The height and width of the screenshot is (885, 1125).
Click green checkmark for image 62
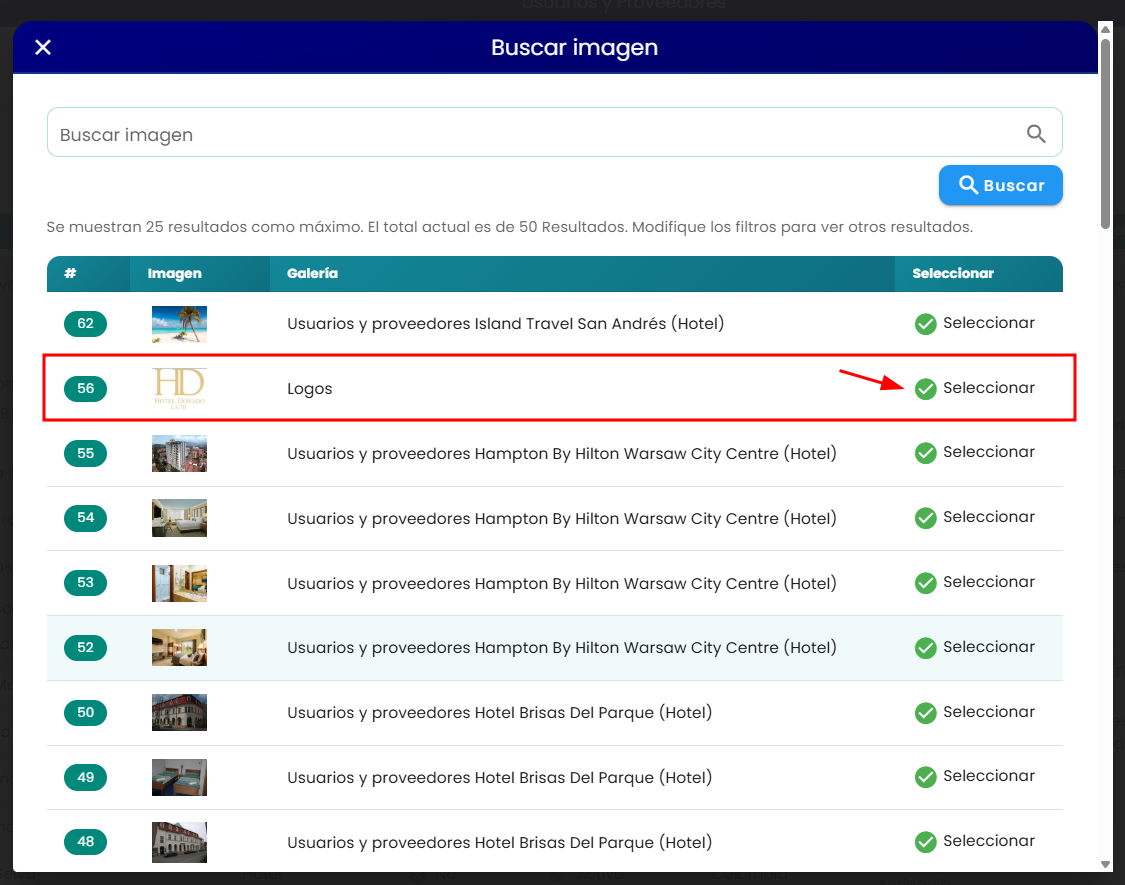pos(926,324)
